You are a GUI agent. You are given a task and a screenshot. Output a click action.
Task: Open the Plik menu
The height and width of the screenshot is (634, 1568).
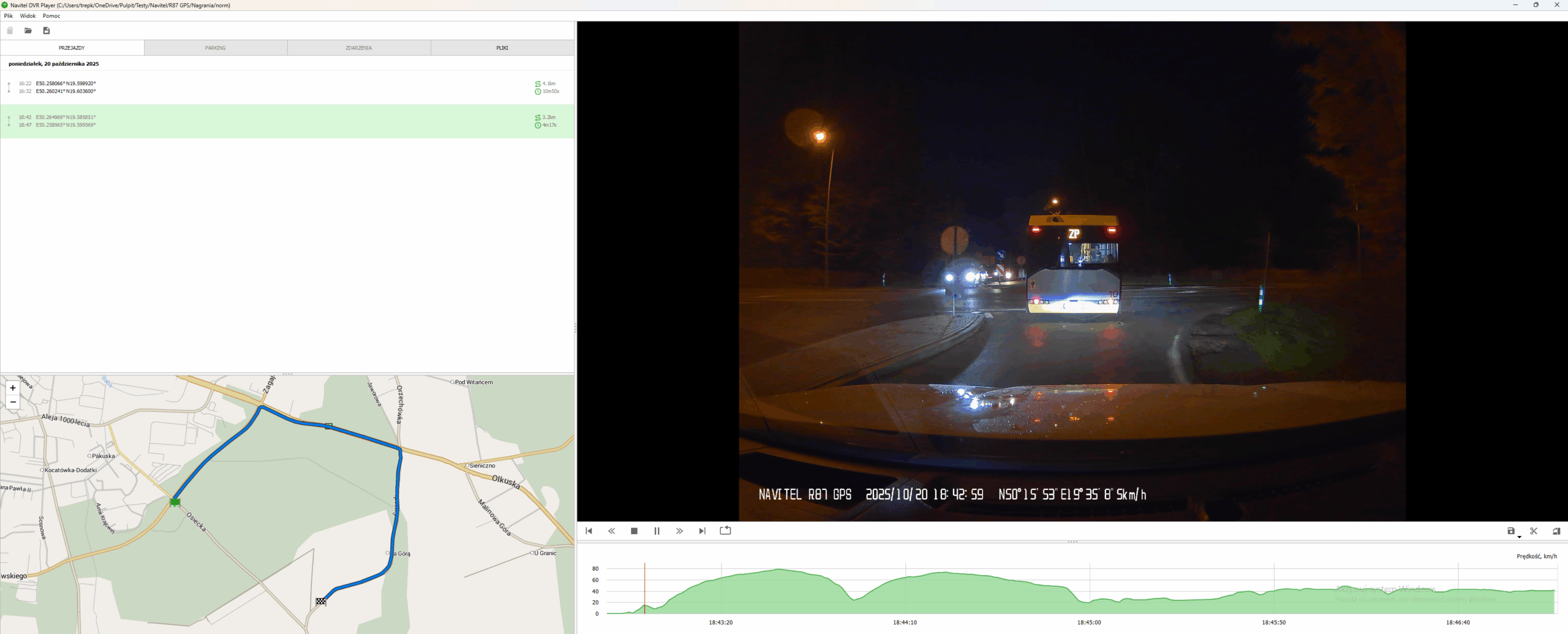tap(9, 16)
